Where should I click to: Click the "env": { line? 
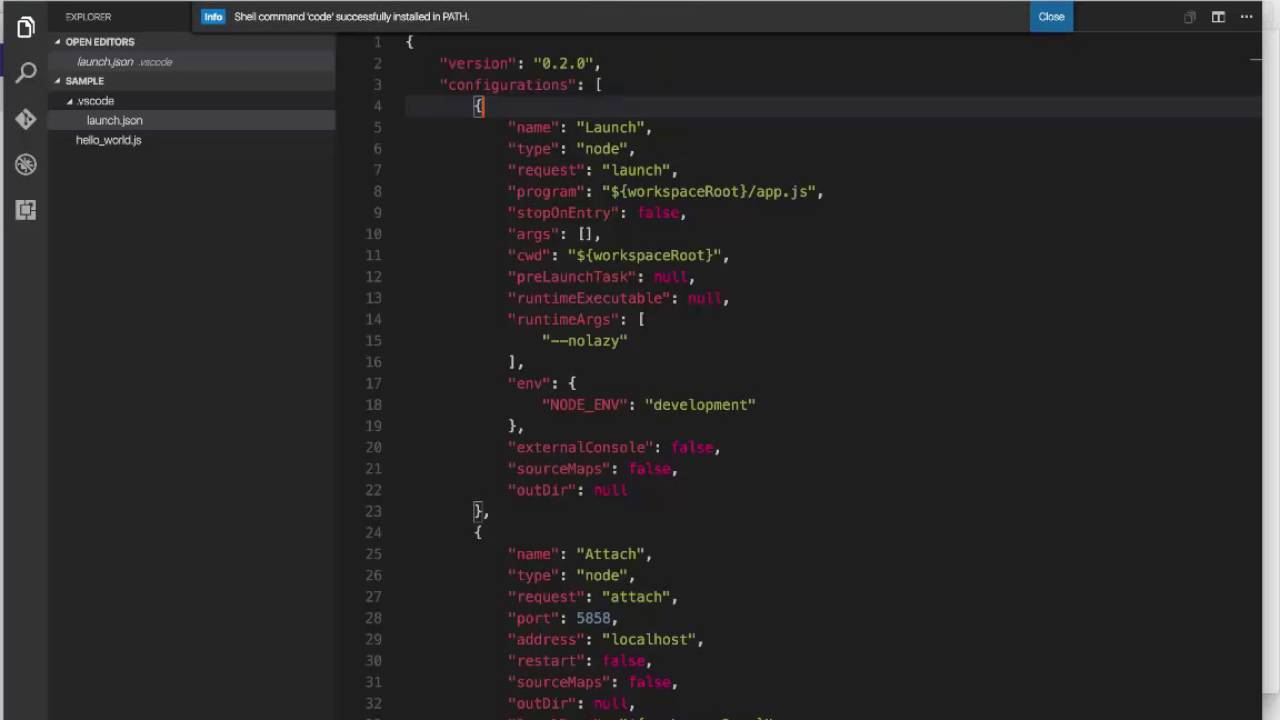(542, 383)
